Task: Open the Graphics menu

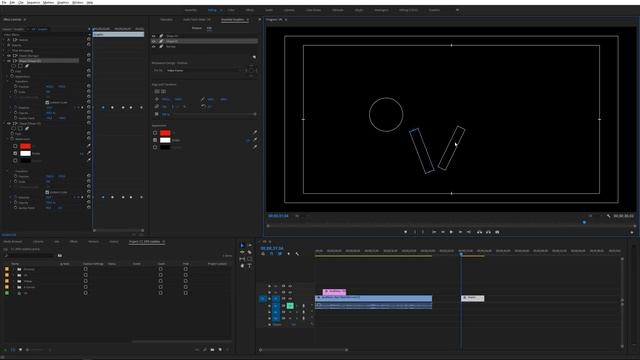Action: click(63, 2)
